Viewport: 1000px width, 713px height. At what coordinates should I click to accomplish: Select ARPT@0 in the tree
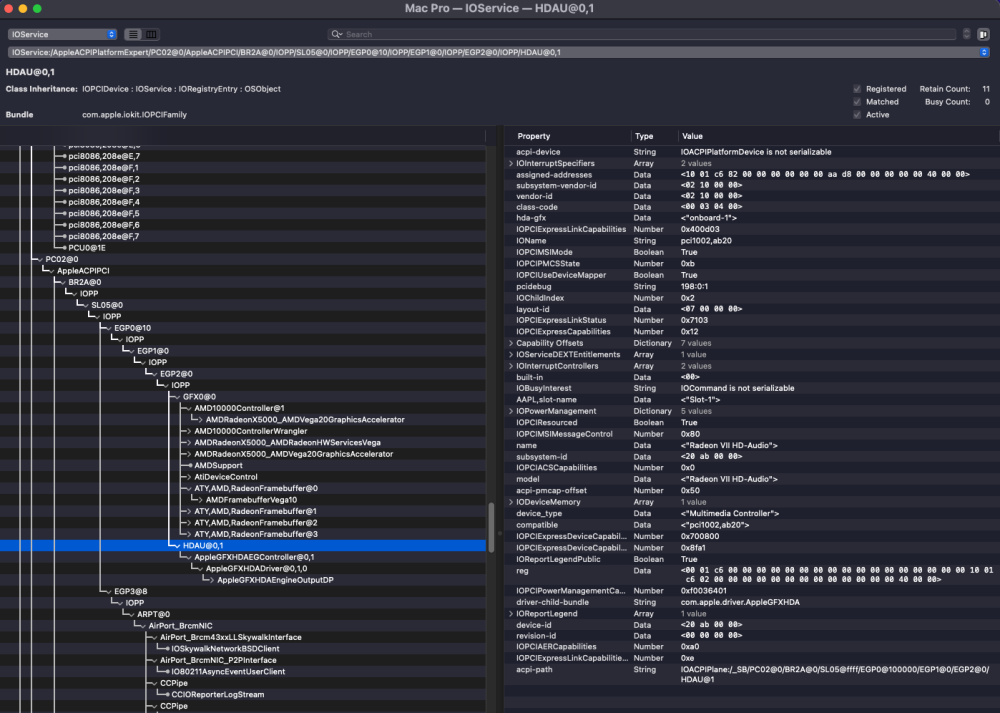tap(154, 615)
